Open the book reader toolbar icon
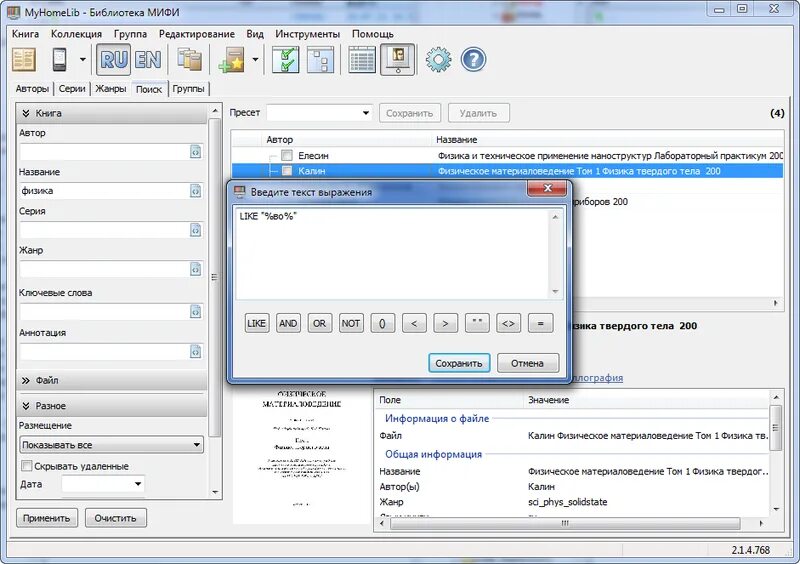The image size is (800, 564). pos(23,60)
